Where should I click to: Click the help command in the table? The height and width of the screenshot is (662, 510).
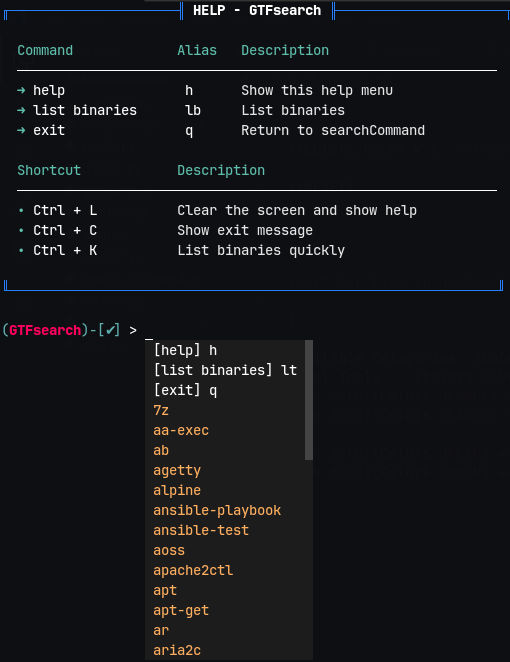point(49,90)
